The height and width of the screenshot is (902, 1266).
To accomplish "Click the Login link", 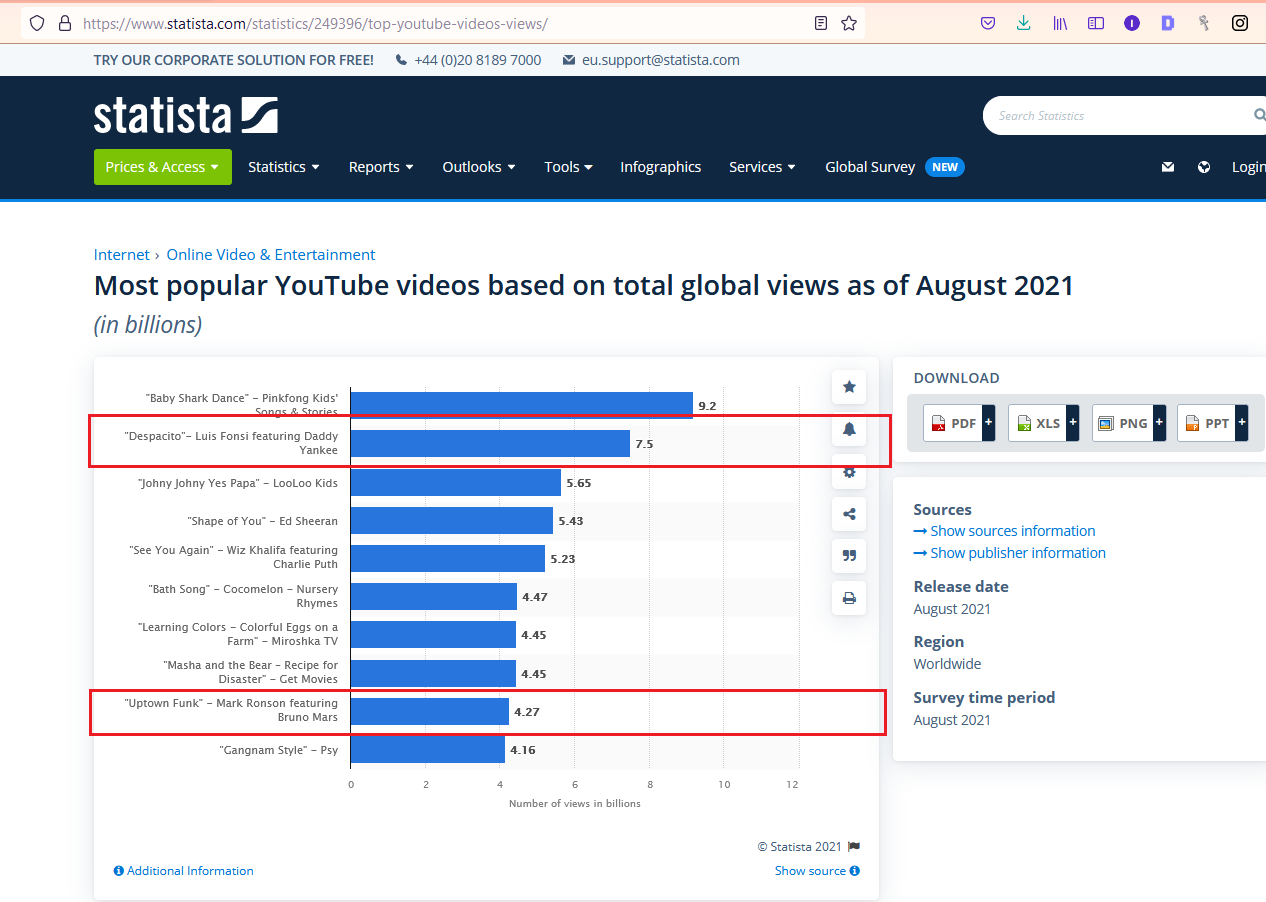I will coord(1248,167).
